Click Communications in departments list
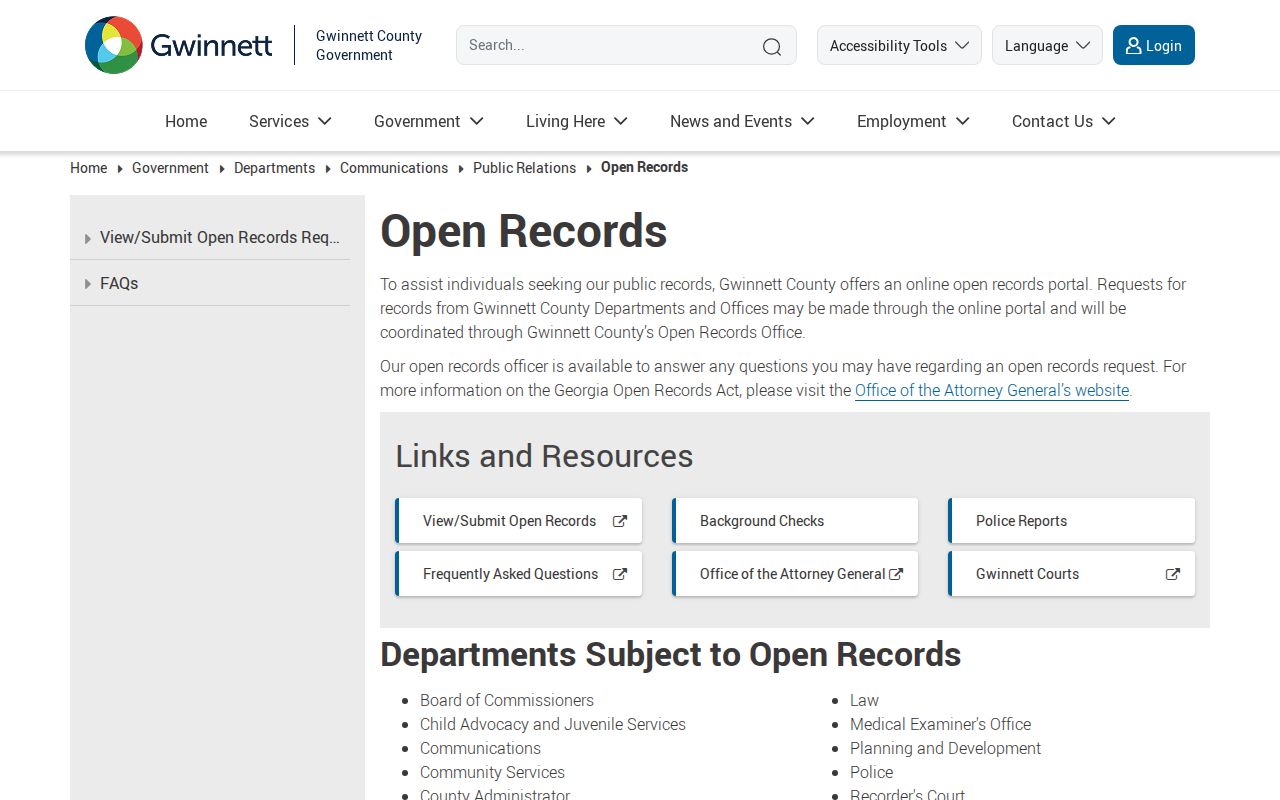 [x=480, y=748]
